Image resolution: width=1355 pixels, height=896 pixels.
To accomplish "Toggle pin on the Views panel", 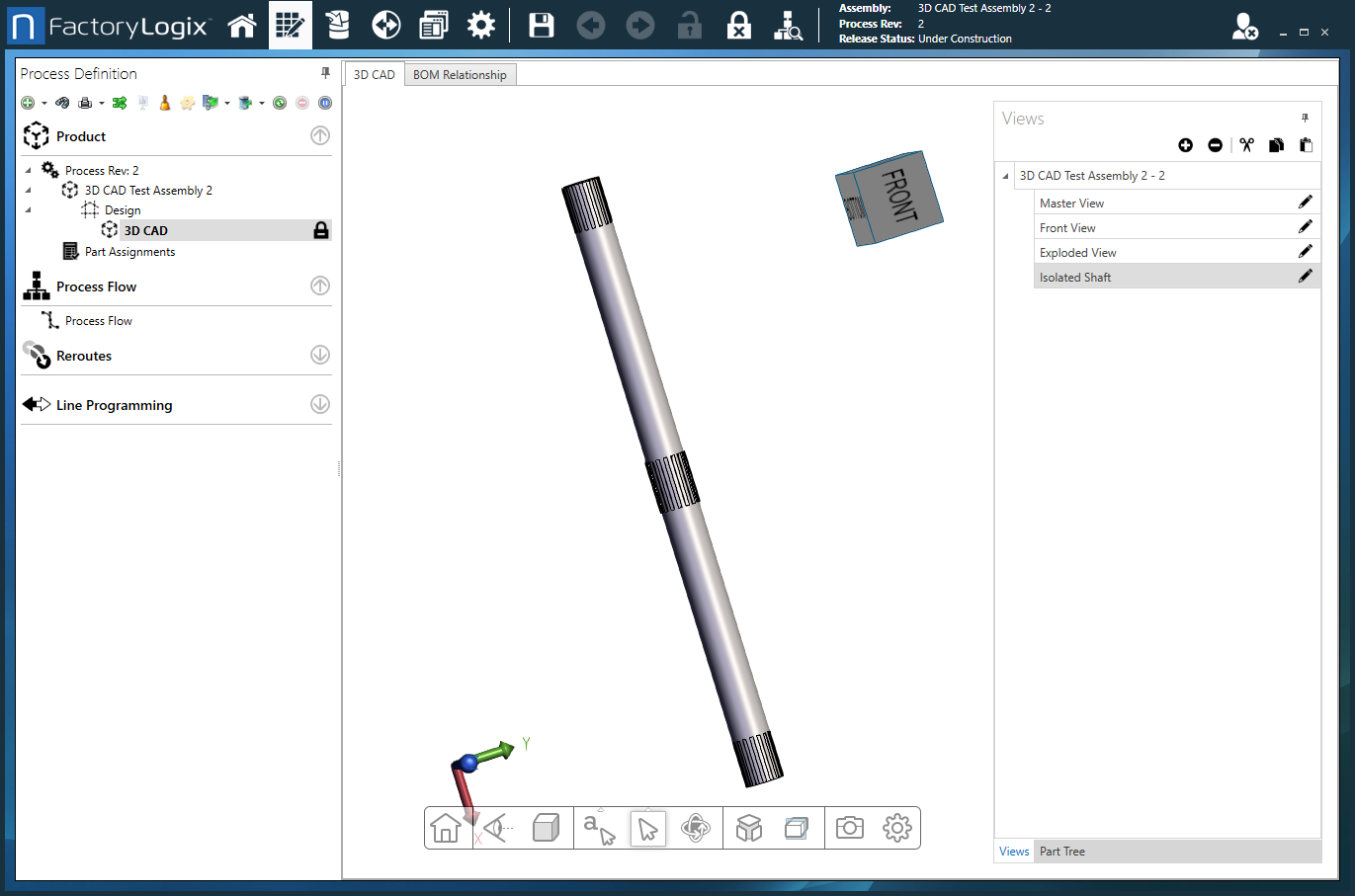I will coord(1305,118).
